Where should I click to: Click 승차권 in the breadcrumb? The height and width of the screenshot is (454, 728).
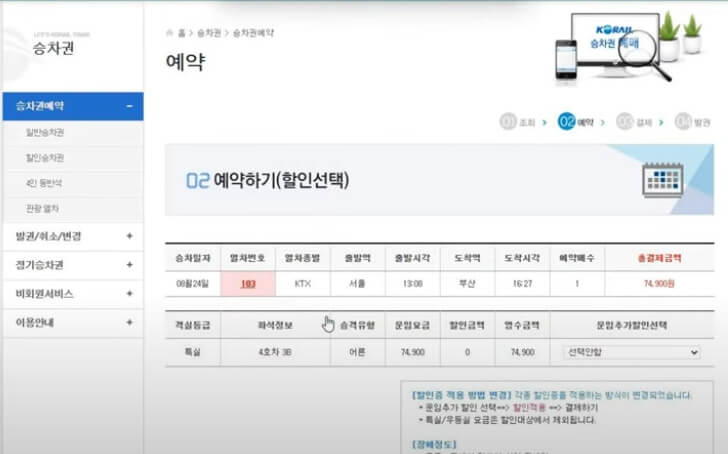[209, 33]
